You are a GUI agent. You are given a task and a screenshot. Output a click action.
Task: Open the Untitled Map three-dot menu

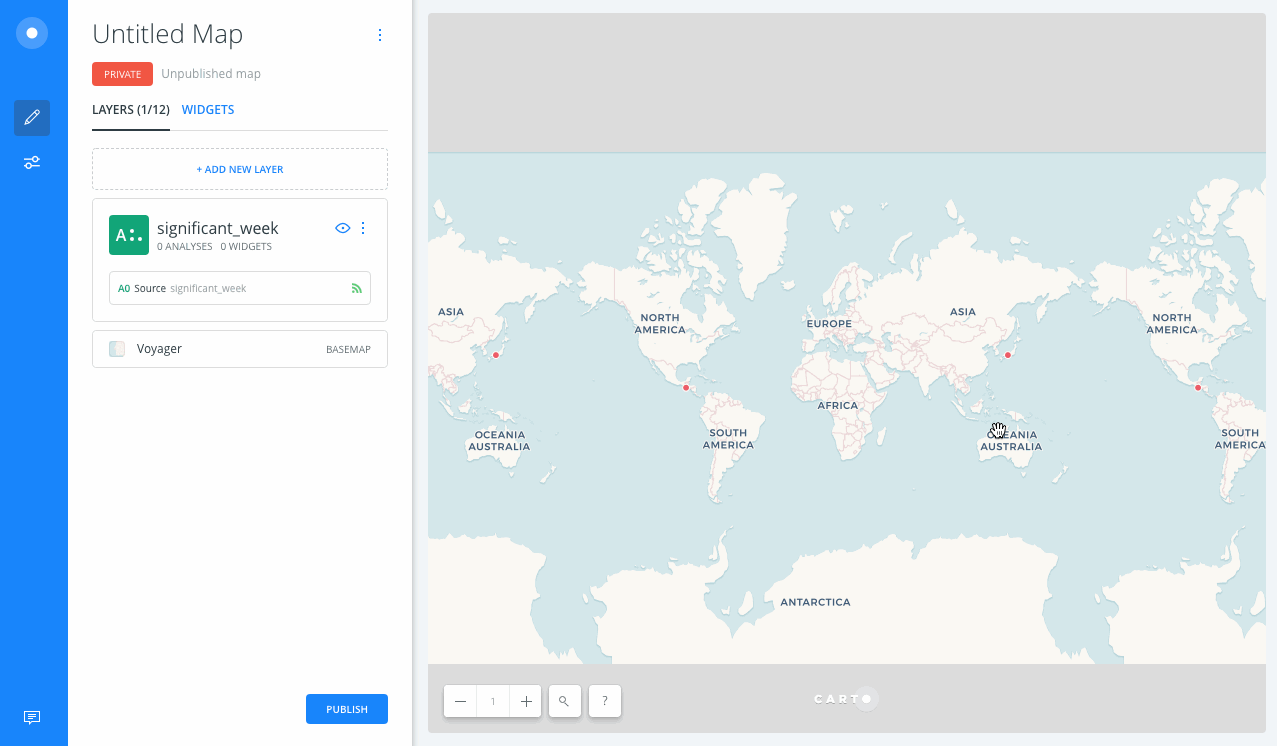(379, 34)
